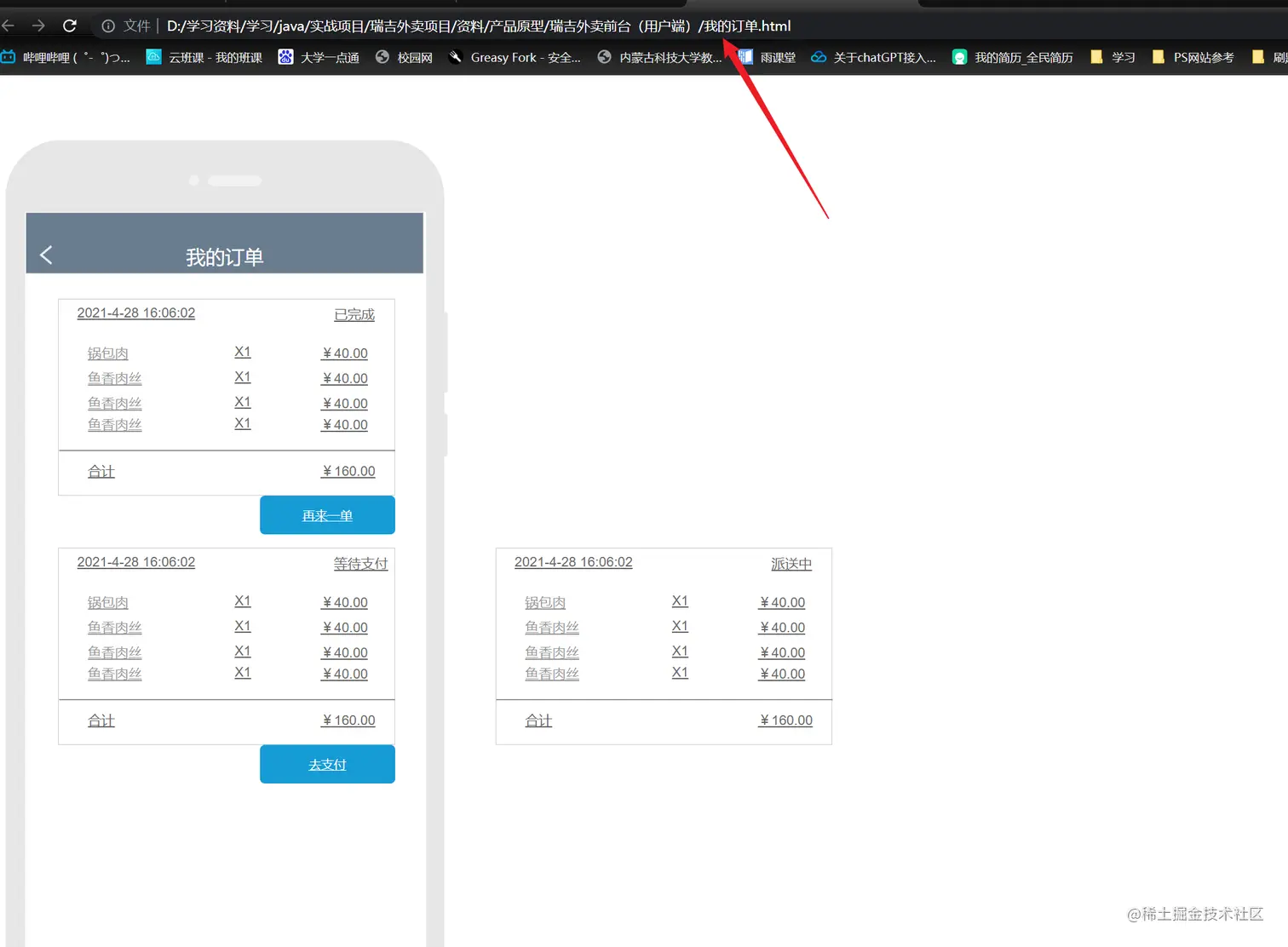Click the Greasy Fork favicon
The image size is (1288, 947).
[456, 57]
